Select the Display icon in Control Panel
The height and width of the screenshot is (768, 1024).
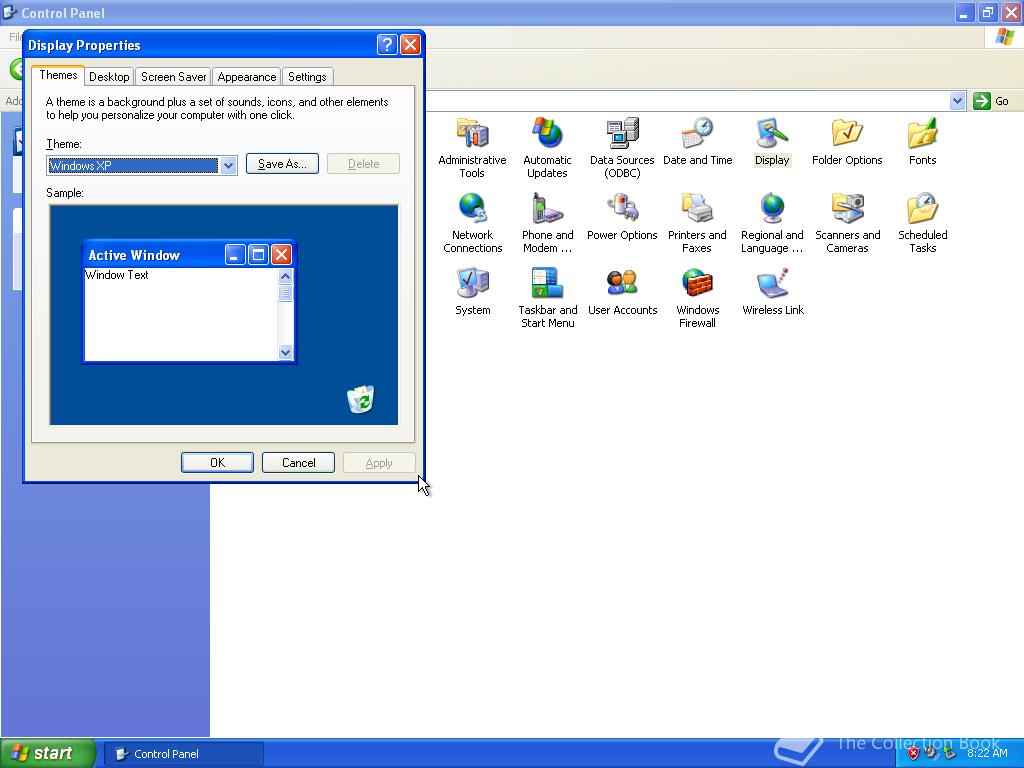(772, 133)
